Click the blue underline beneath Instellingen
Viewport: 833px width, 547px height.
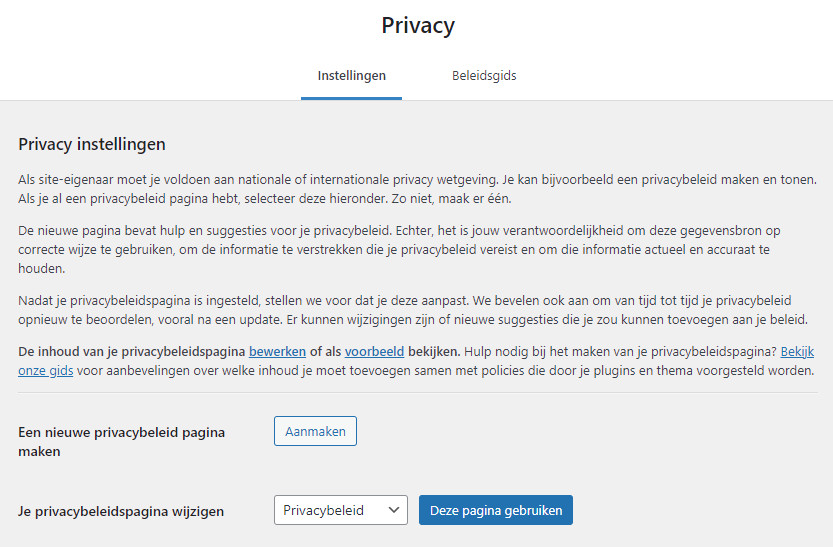(x=351, y=98)
